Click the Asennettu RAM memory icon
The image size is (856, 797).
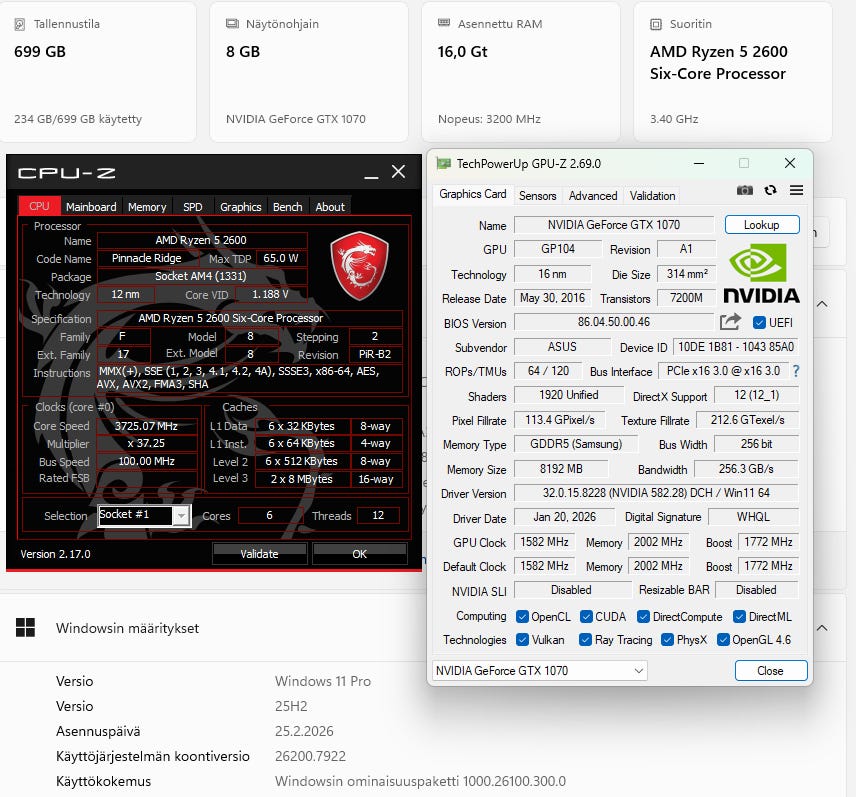(x=444, y=23)
